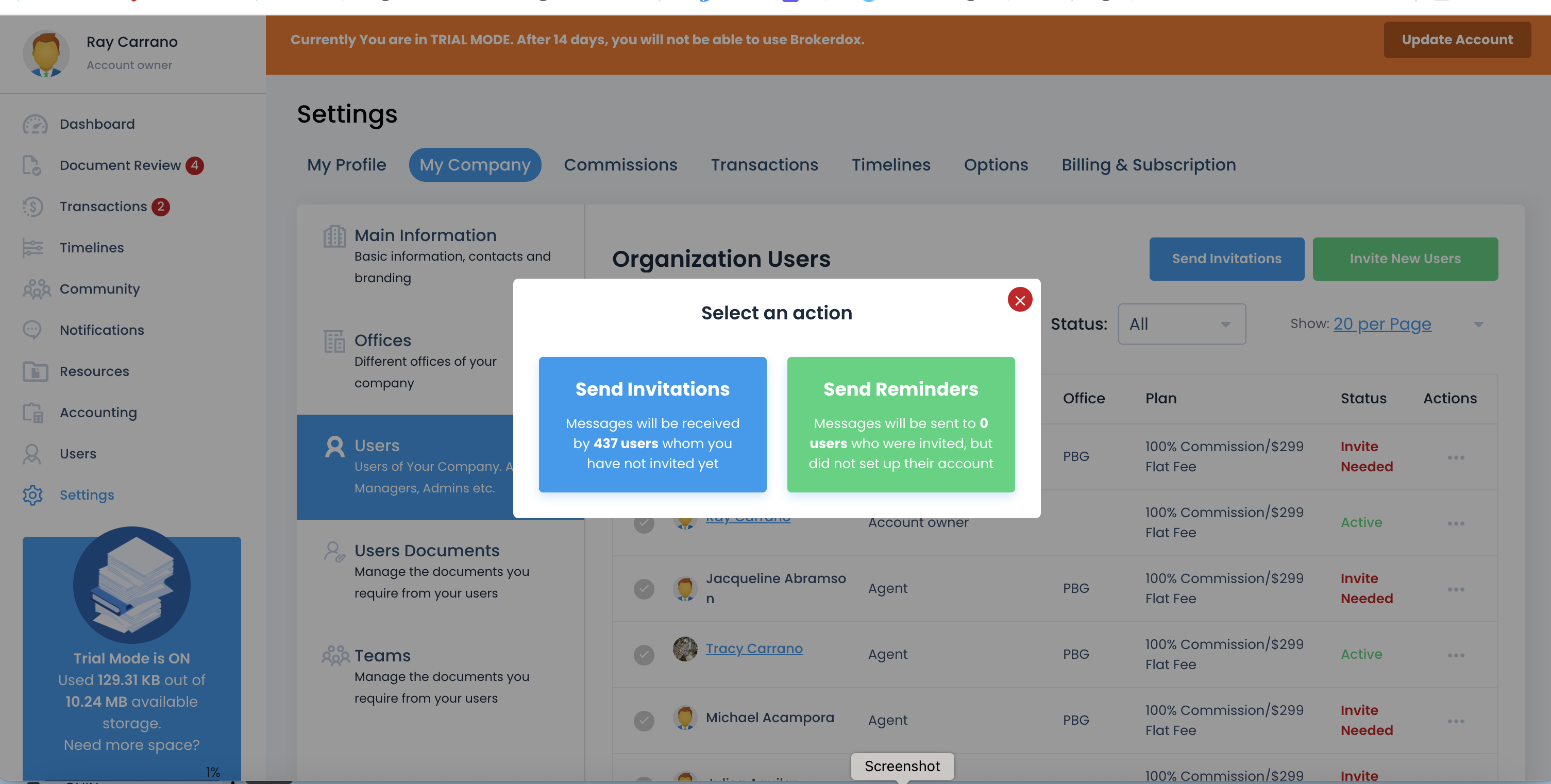The height and width of the screenshot is (784, 1551).
Task: Click the Invite New Users button
Action: click(1405, 259)
